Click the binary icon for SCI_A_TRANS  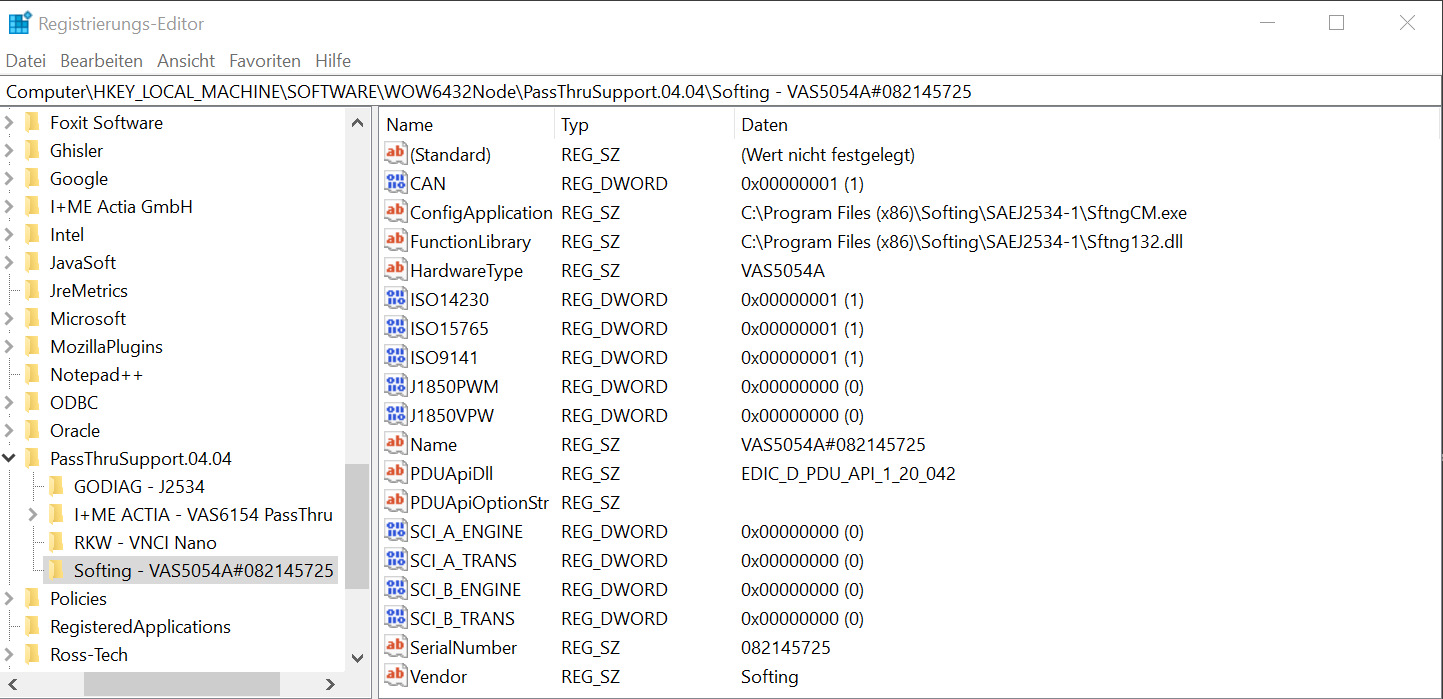point(396,561)
